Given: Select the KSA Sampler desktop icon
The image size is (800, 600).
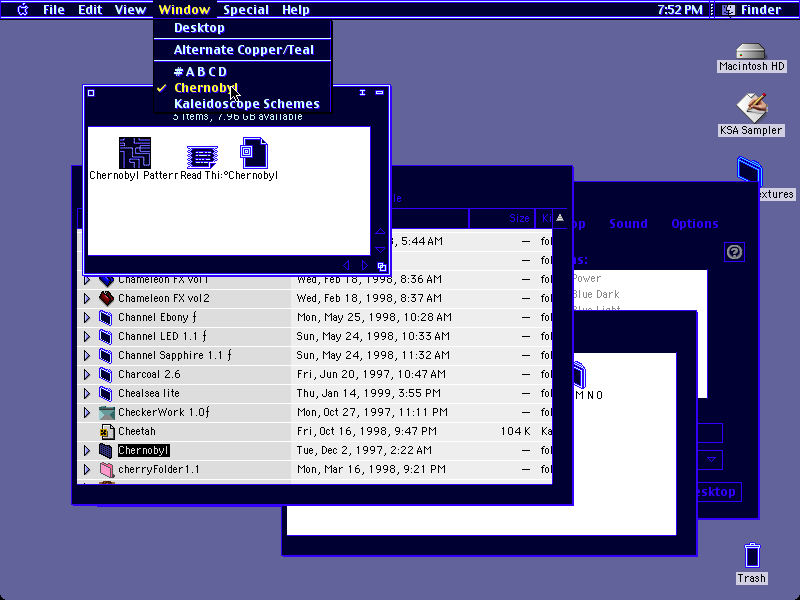Looking at the screenshot, I should click(x=751, y=108).
